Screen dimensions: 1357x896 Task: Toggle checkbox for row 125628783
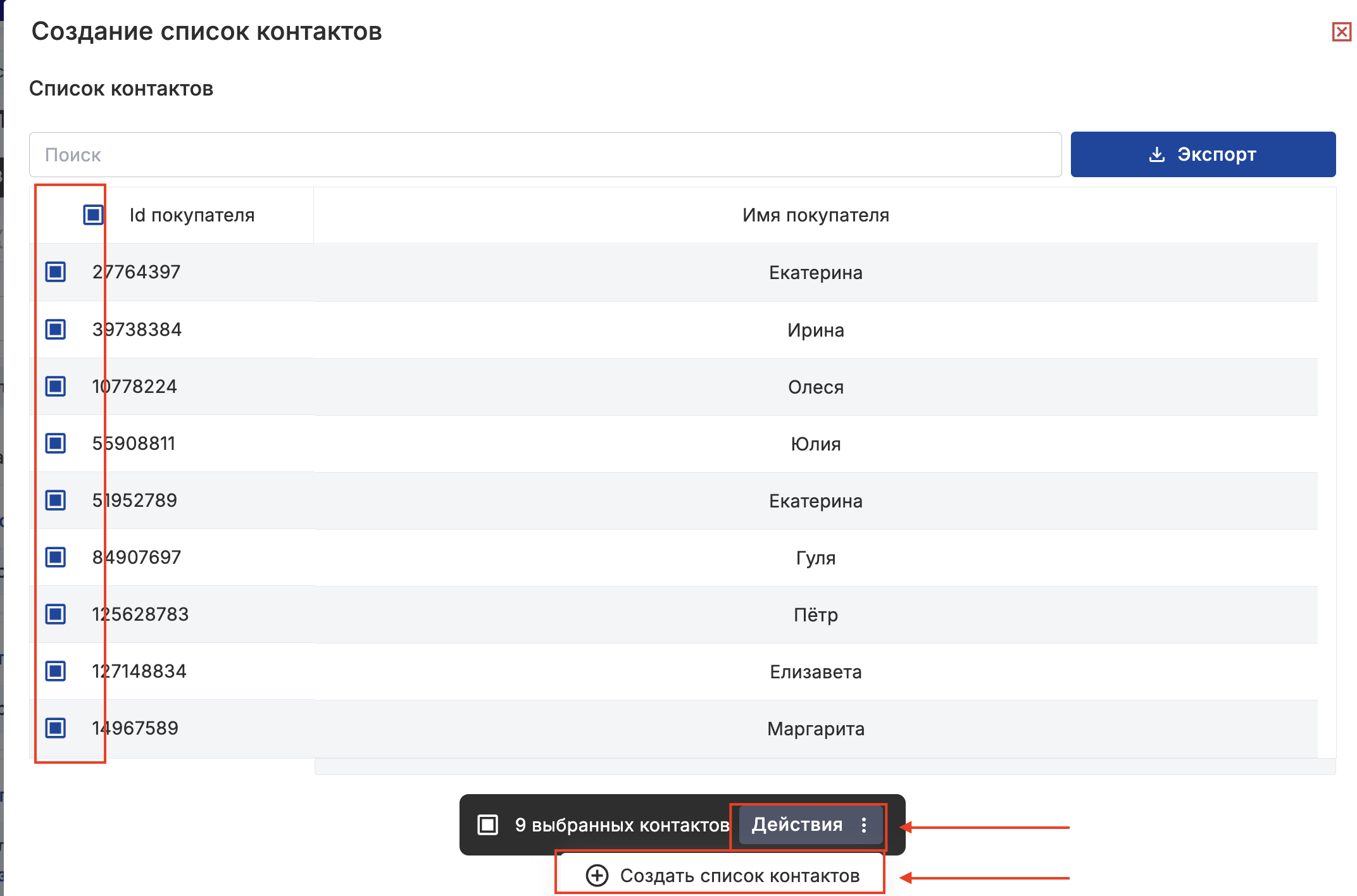[56, 614]
